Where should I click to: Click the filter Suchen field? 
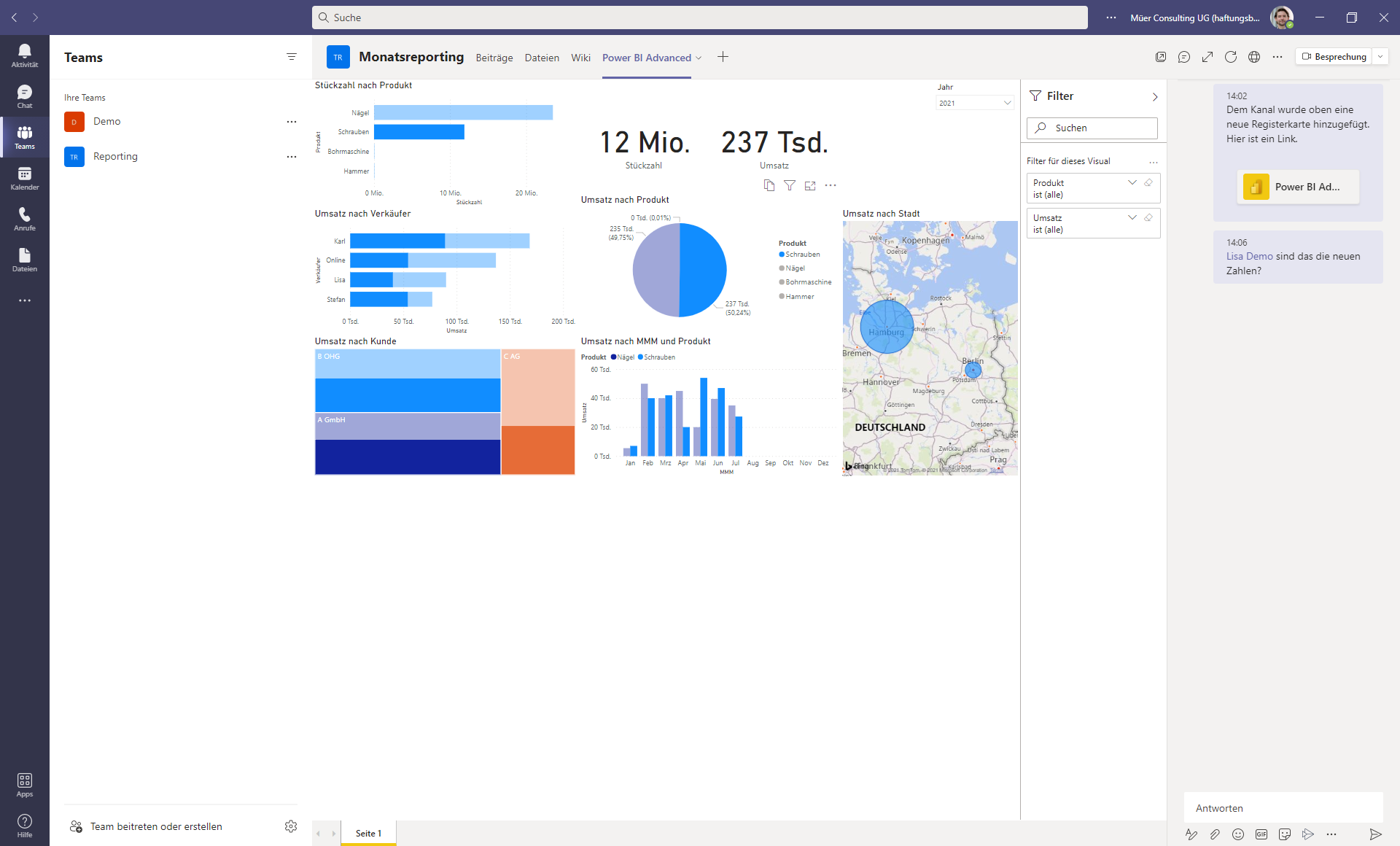tap(1092, 128)
